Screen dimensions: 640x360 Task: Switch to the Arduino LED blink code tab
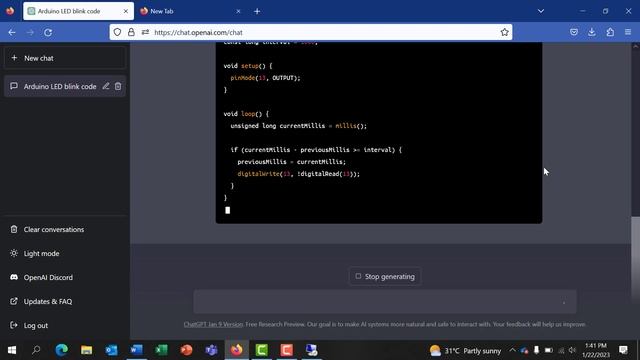tap(78, 11)
